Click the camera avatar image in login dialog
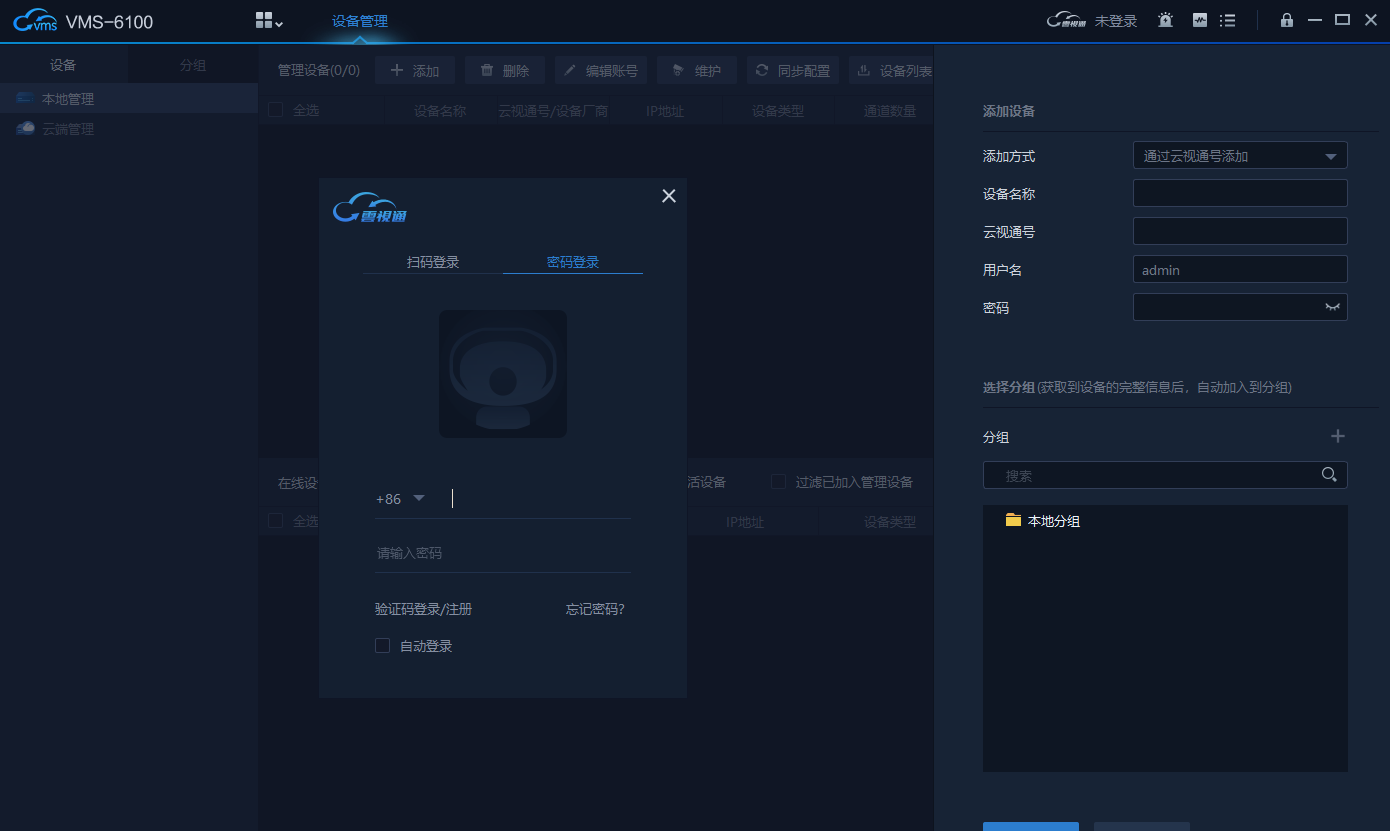 (x=503, y=374)
